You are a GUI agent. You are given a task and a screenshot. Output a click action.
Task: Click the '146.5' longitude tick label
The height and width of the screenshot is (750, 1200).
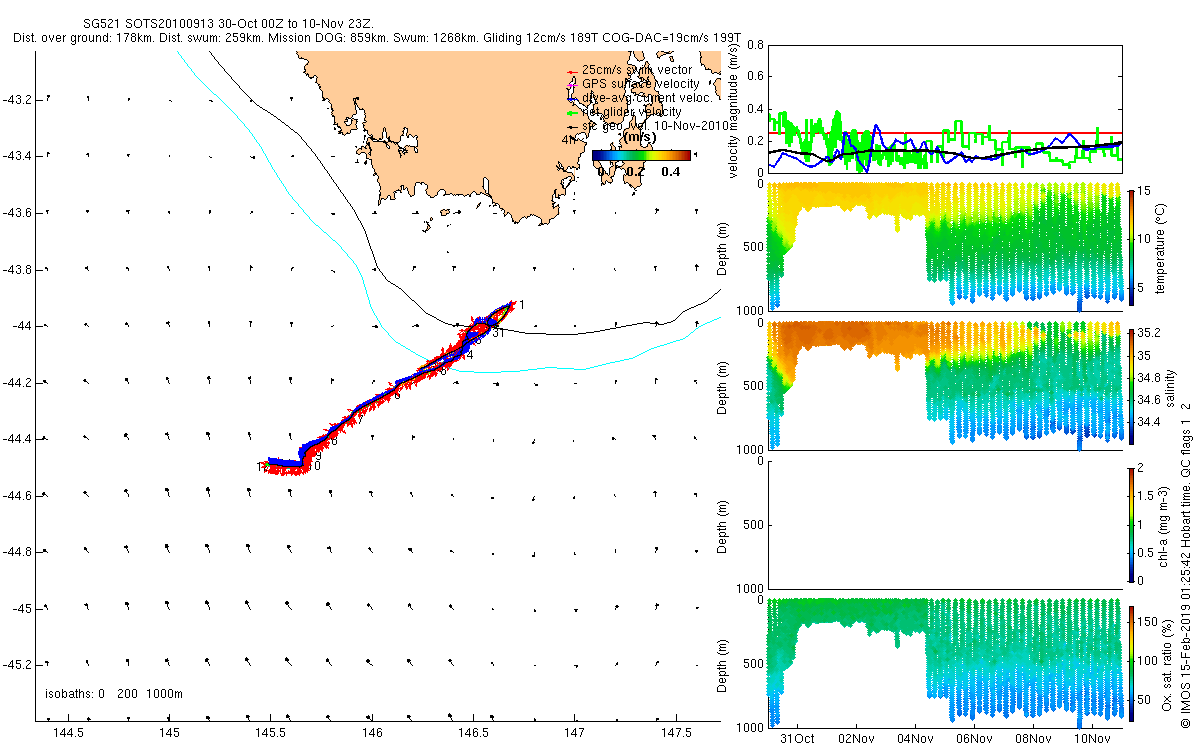coord(474,733)
